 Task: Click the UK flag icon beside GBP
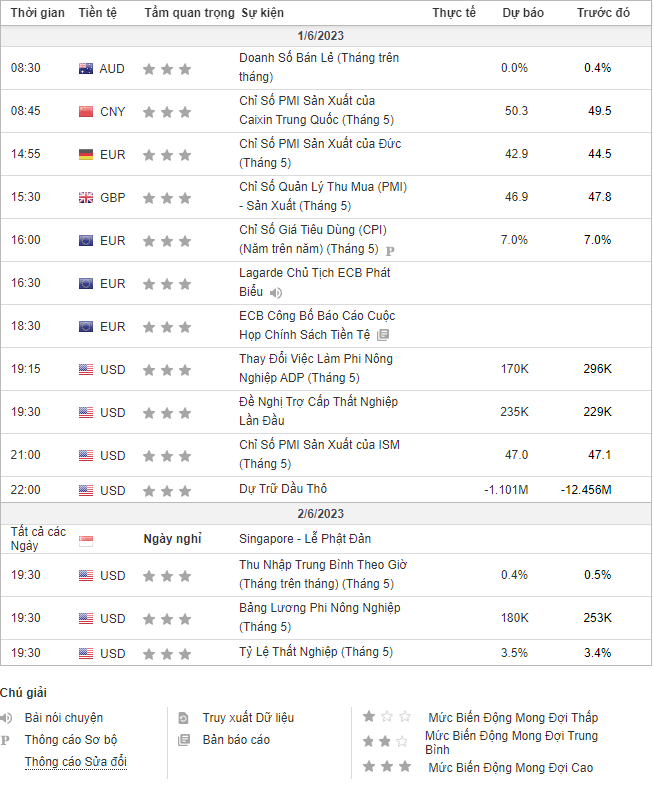86,198
